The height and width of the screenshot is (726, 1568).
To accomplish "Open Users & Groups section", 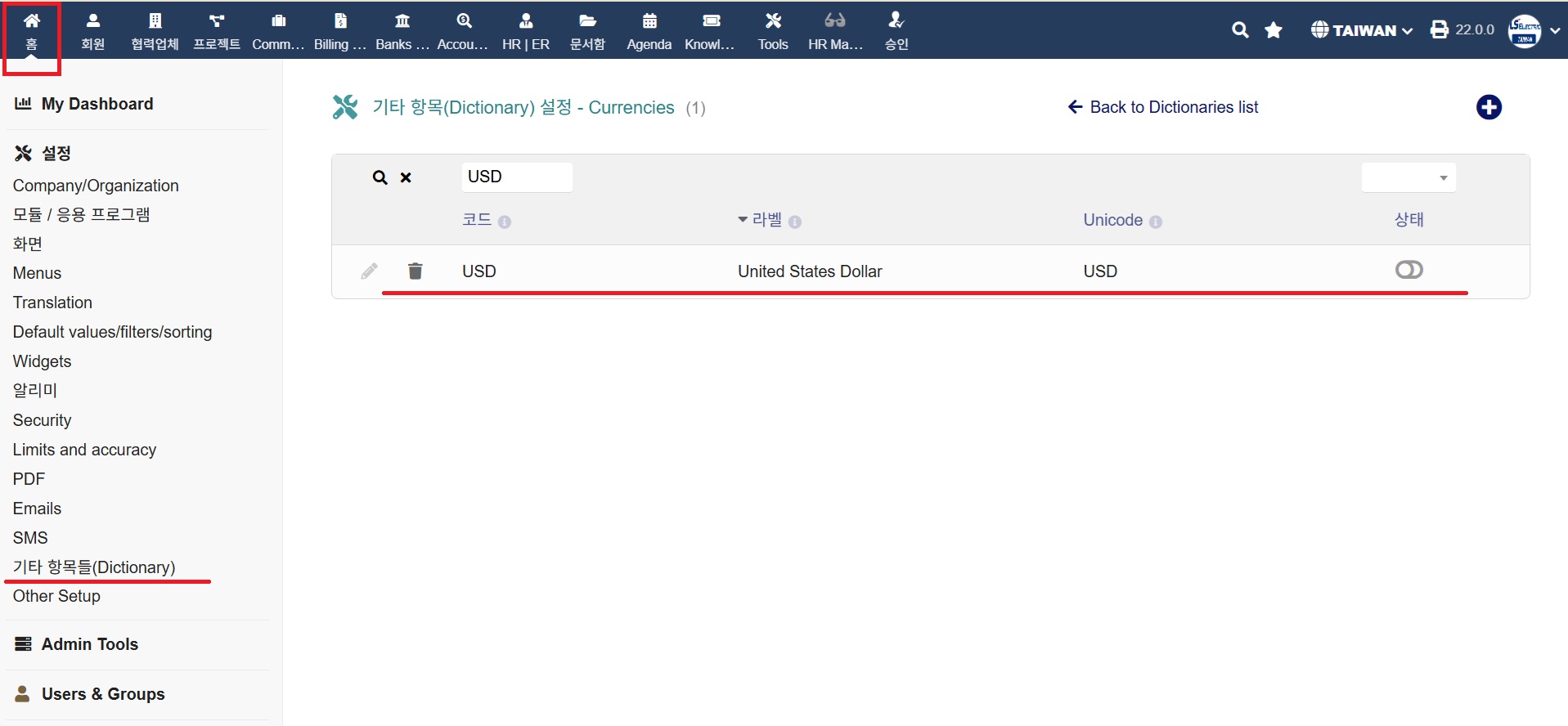I will (x=103, y=694).
